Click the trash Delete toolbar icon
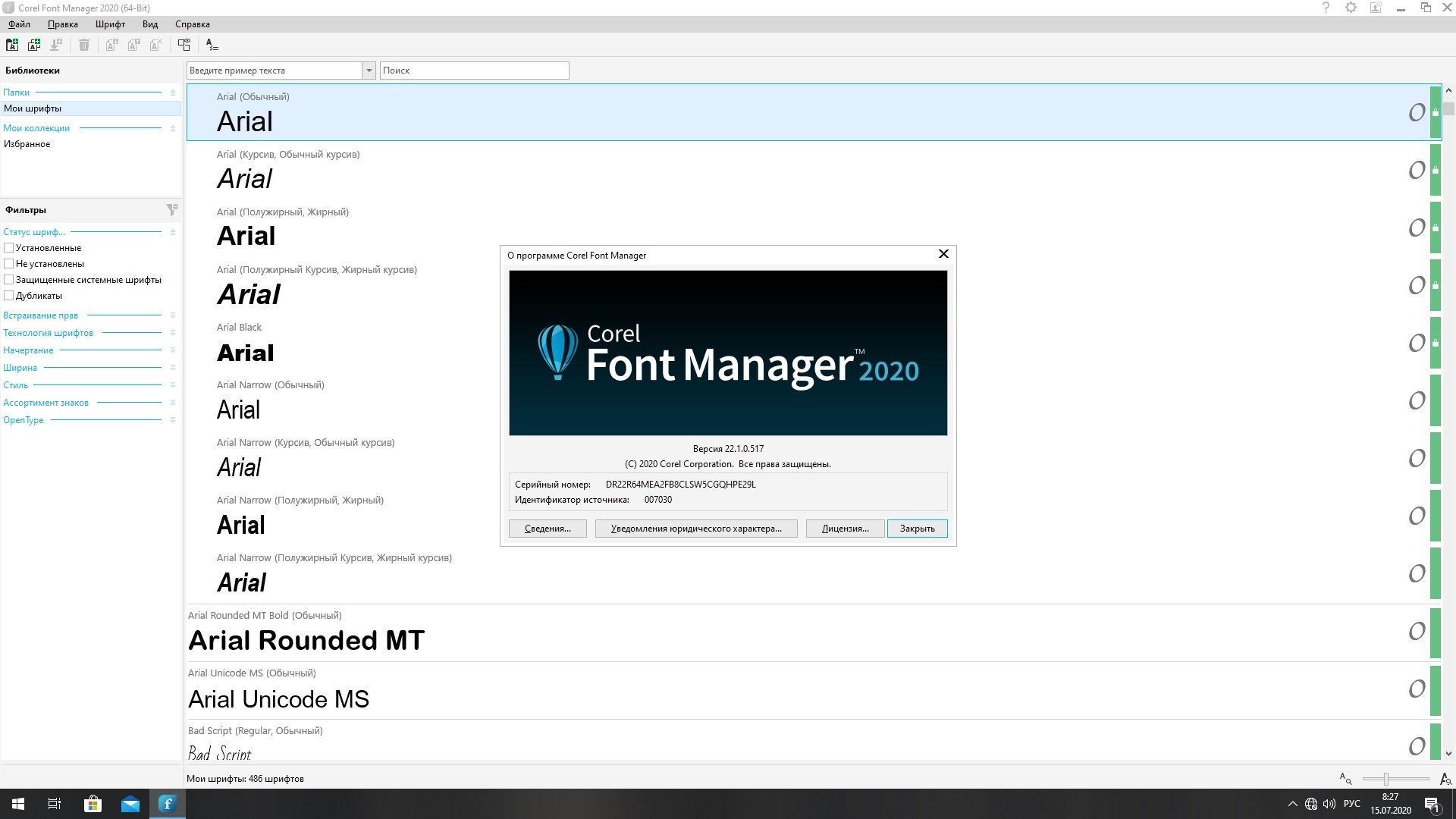 pos(84,45)
